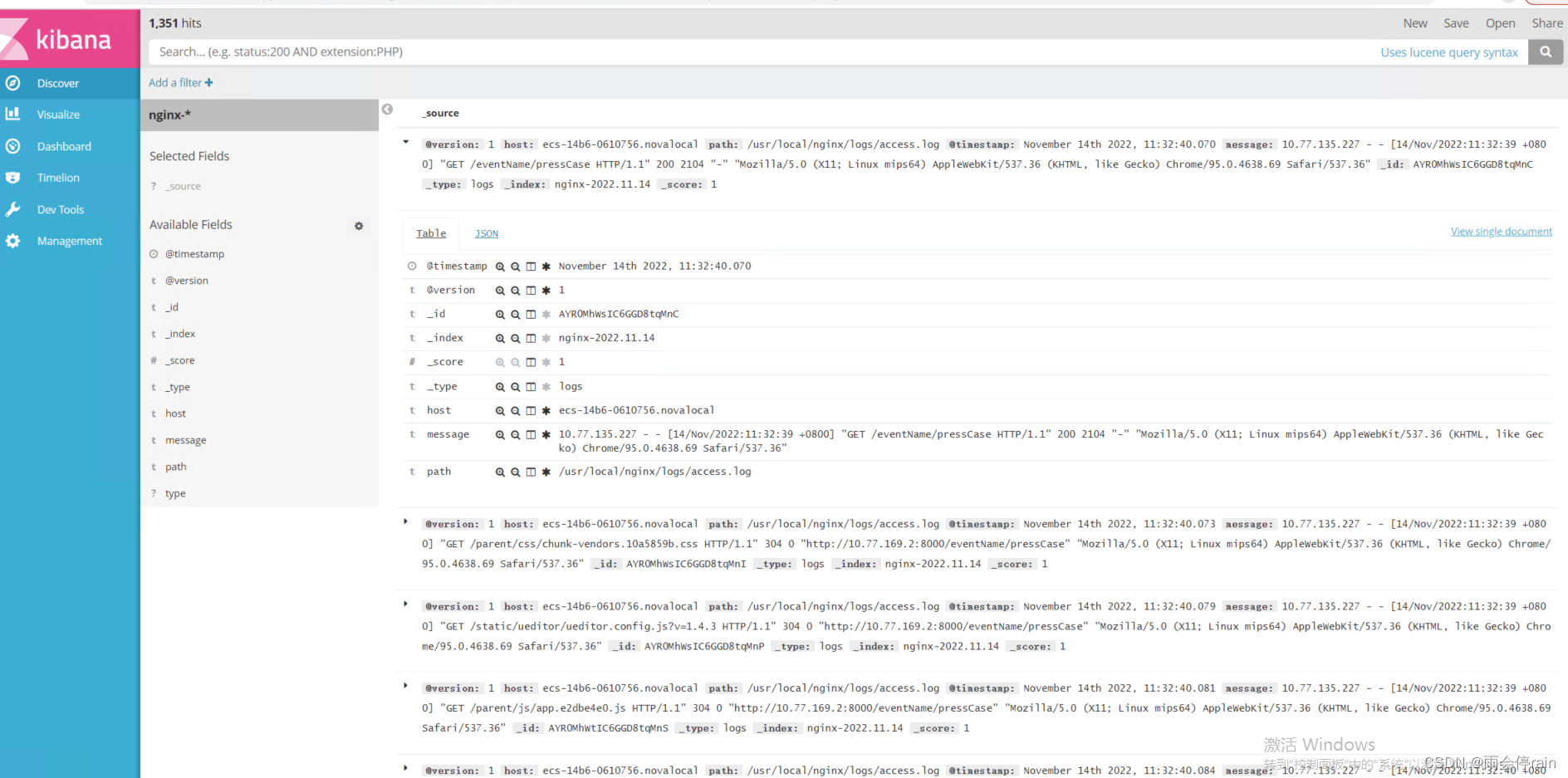This screenshot has height=778, width=1568.
Task: Select @version in Available Fields
Action: coord(187,281)
